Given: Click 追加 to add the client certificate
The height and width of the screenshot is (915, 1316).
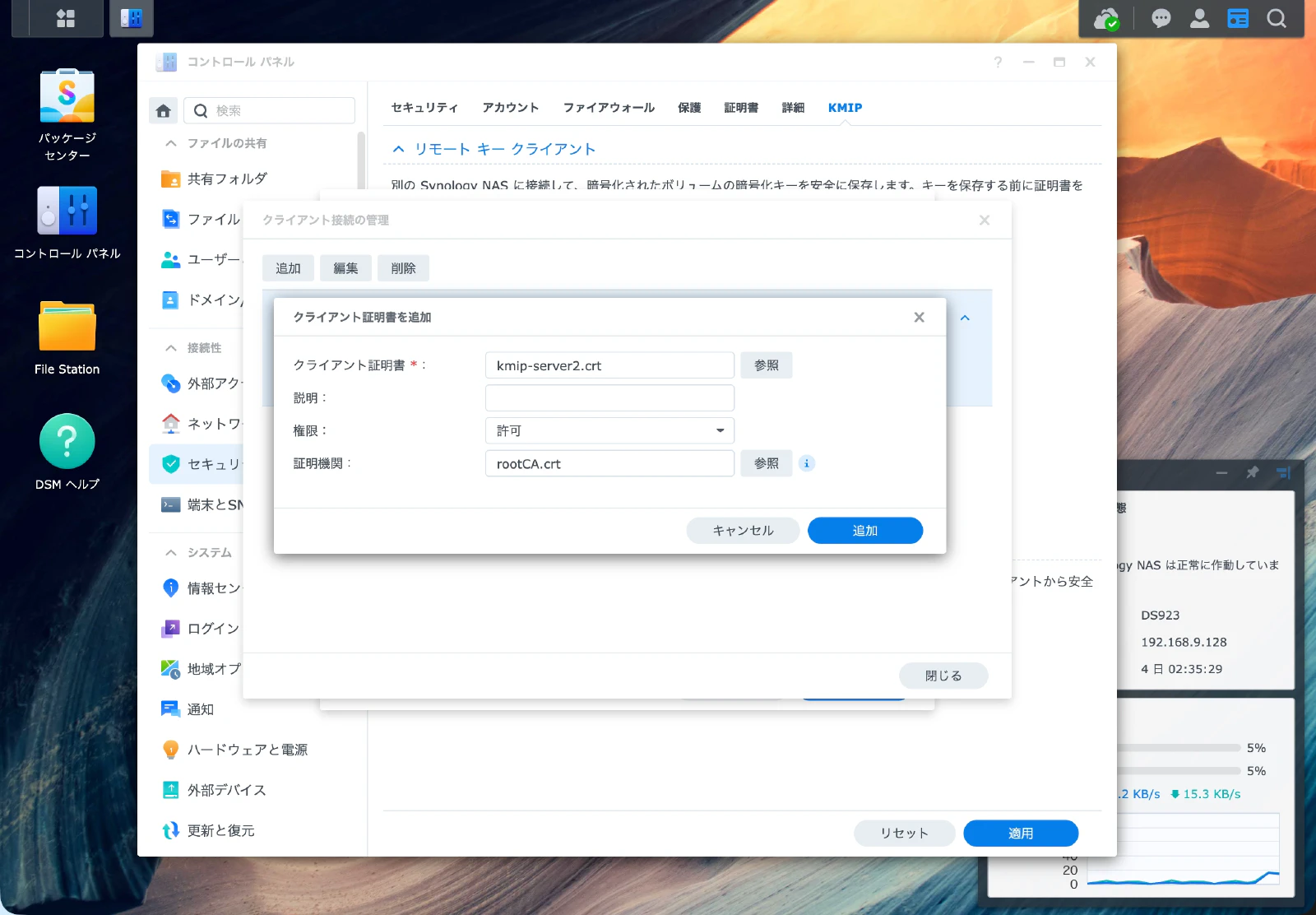Looking at the screenshot, I should pyautogui.click(x=864, y=530).
